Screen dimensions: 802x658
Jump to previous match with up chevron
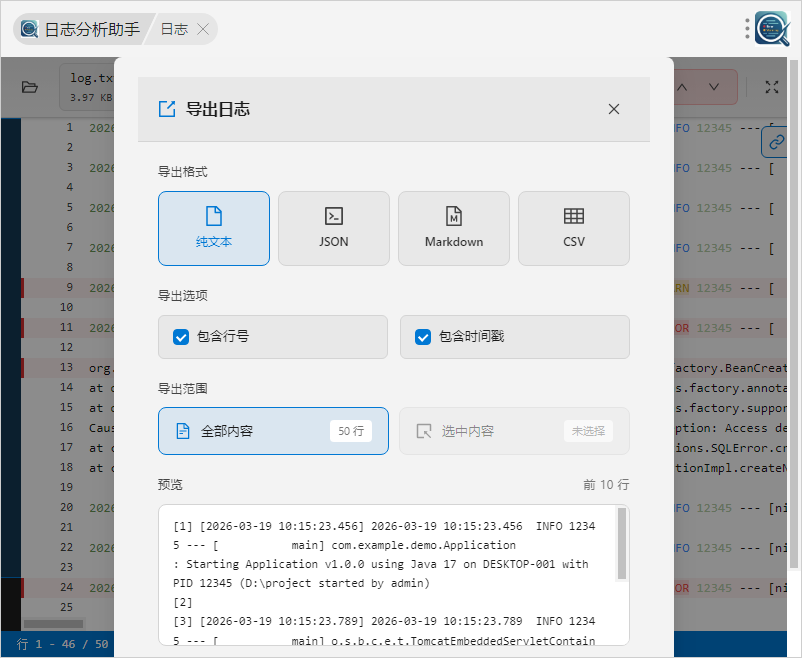click(682, 87)
